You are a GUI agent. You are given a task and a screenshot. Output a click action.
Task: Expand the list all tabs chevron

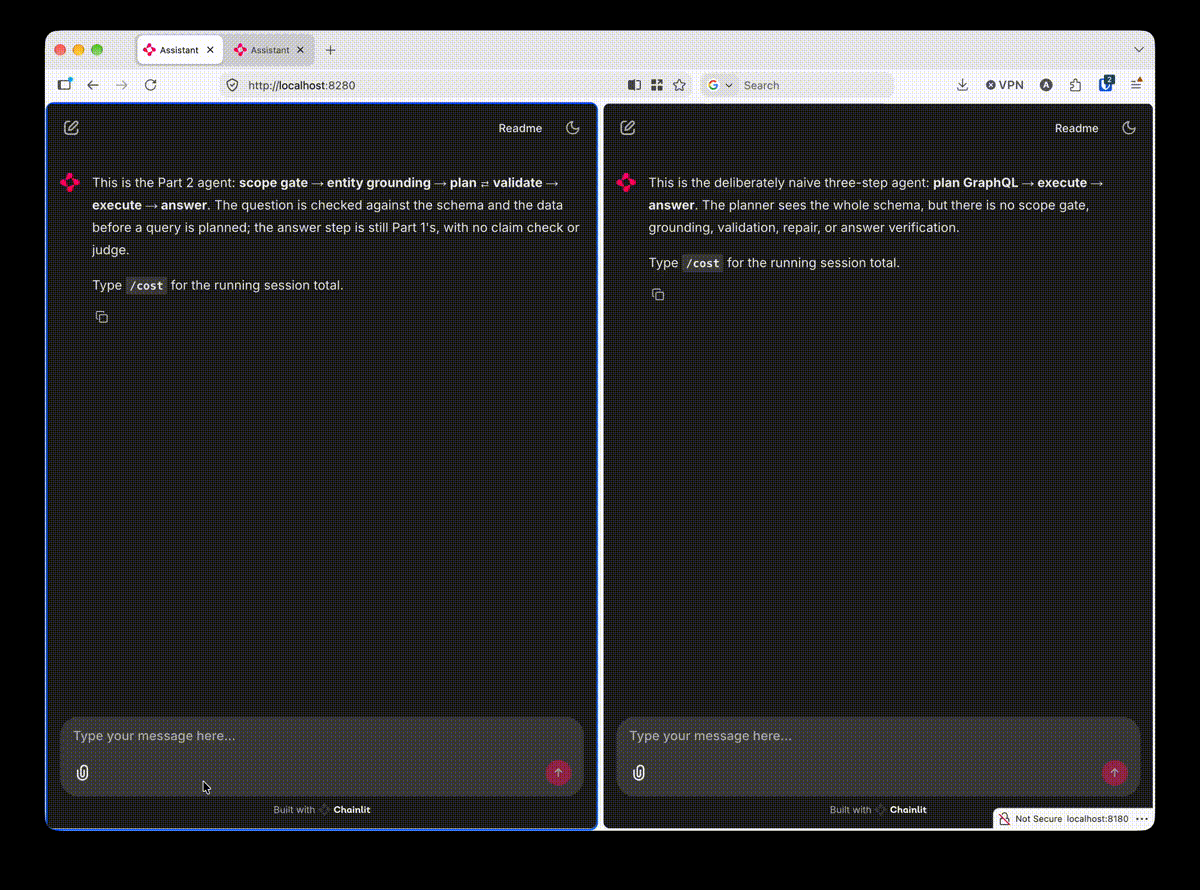(x=1139, y=50)
